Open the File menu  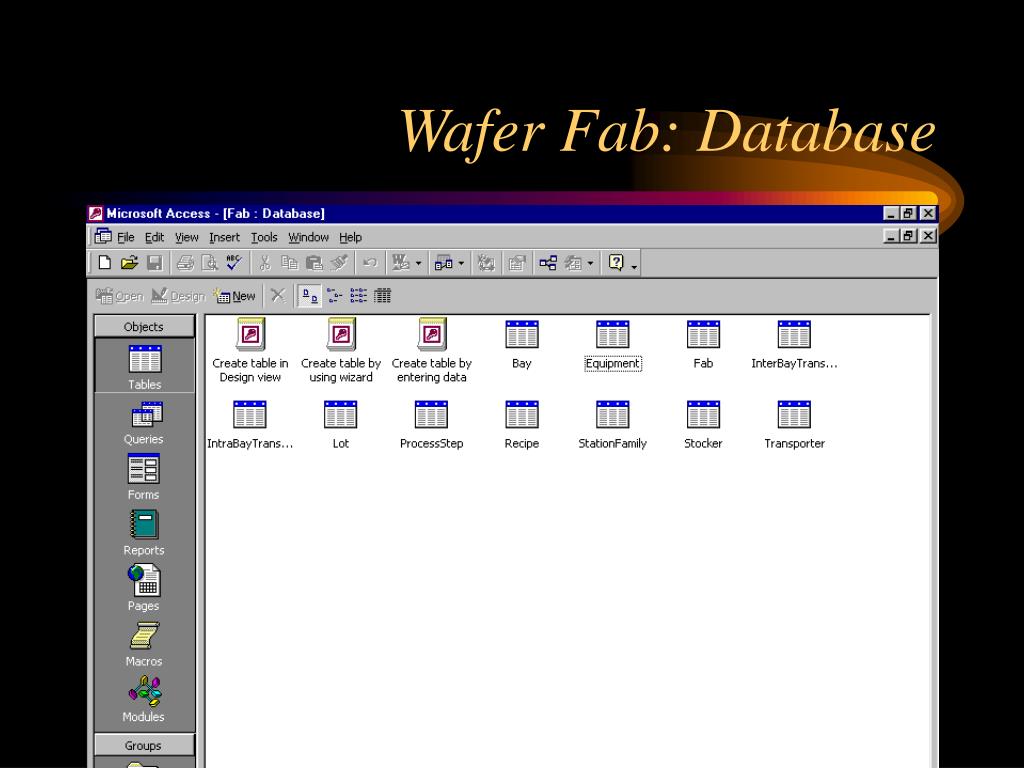(x=125, y=237)
